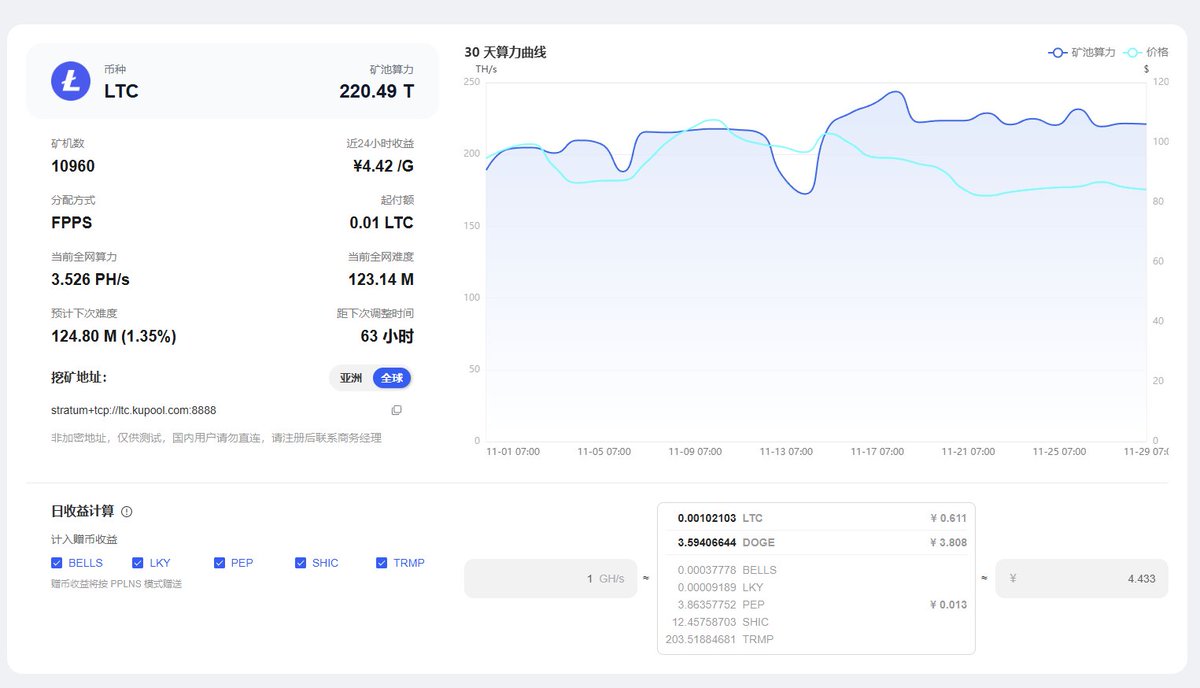The width and height of the screenshot is (1200, 688).
Task: Click the 11-13 07:00 chart axis label
Action: [x=786, y=452]
